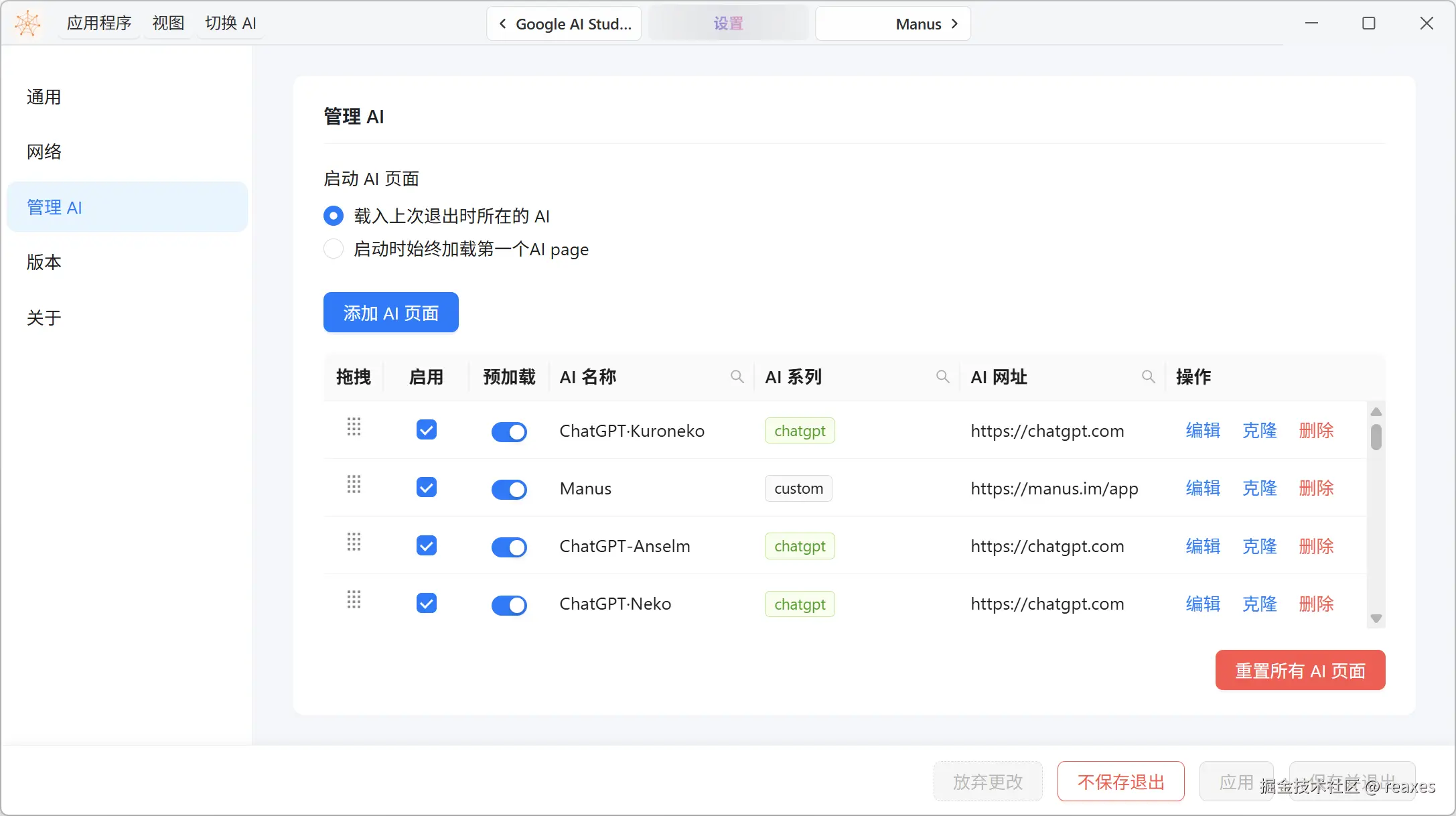Uncheck 启用 checkbox for Manus
The width and height of the screenshot is (1456, 816).
[x=427, y=487]
